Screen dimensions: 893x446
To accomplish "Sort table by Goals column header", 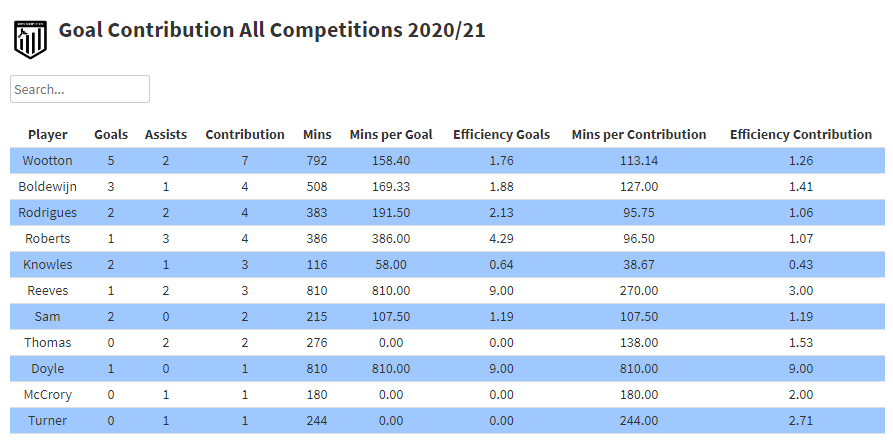I will pos(111,134).
